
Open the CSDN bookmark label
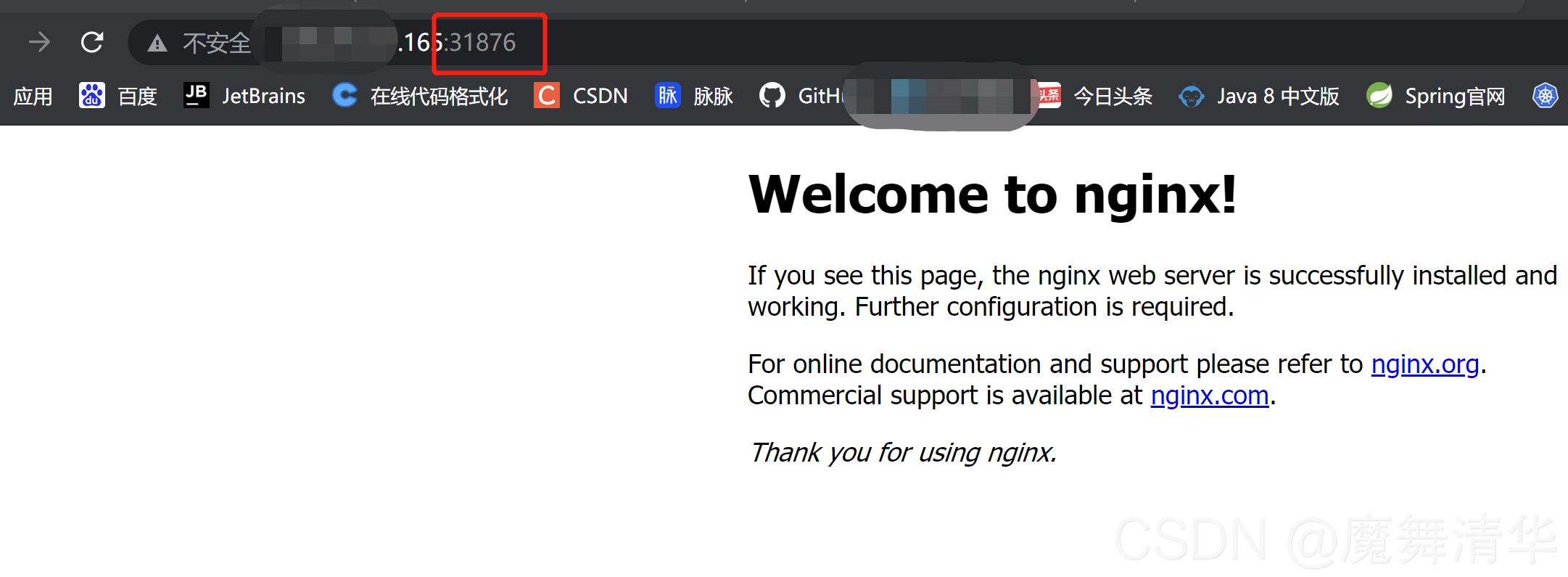(600, 96)
